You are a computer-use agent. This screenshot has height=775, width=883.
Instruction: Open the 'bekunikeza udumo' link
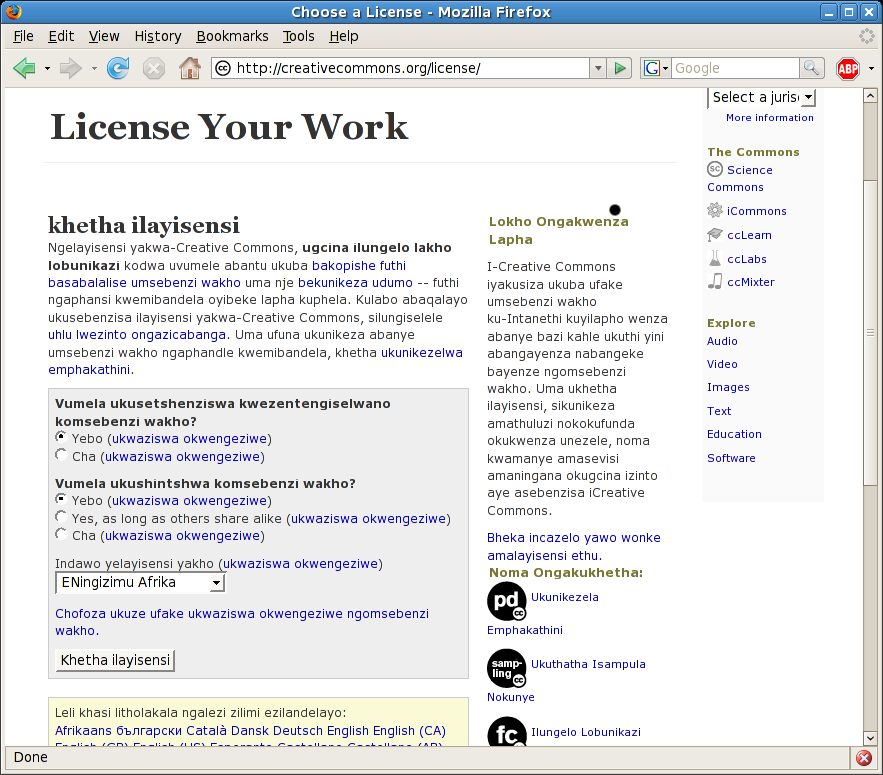tap(355, 283)
